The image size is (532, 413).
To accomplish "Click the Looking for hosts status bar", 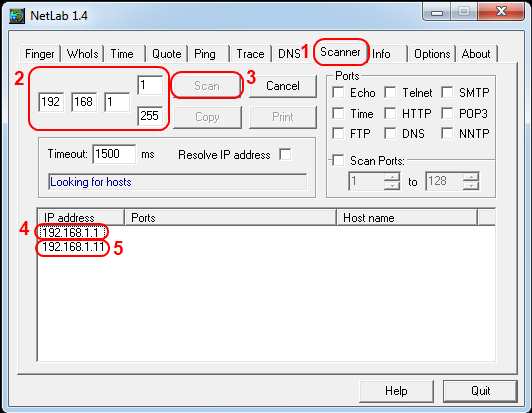I will pos(177,182).
